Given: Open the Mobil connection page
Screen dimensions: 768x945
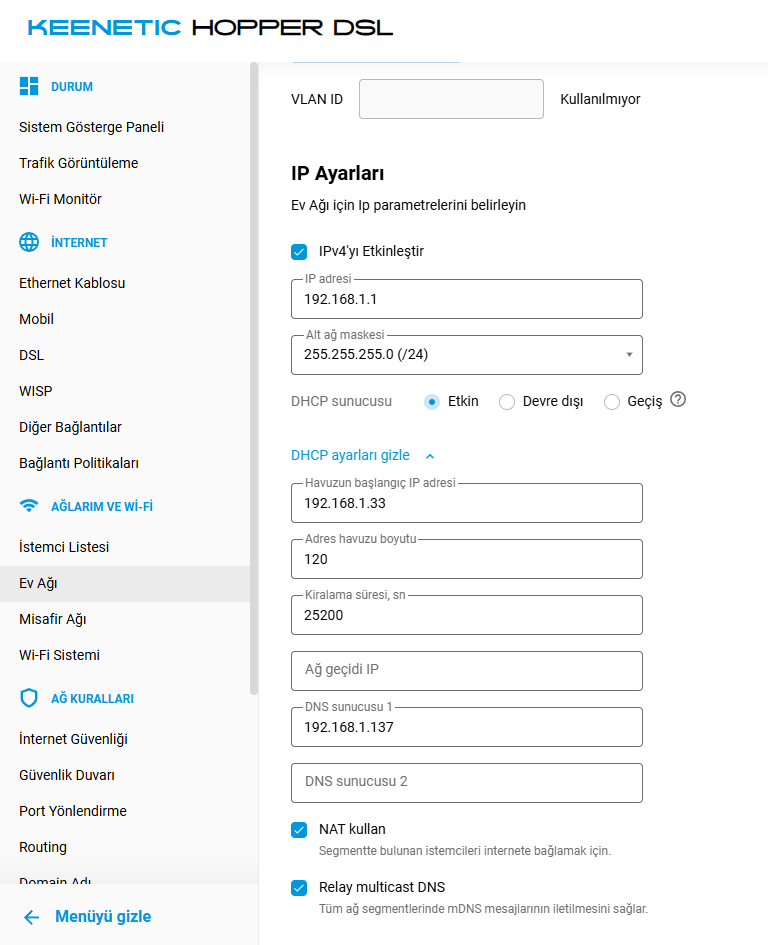Looking at the screenshot, I should 36,319.
